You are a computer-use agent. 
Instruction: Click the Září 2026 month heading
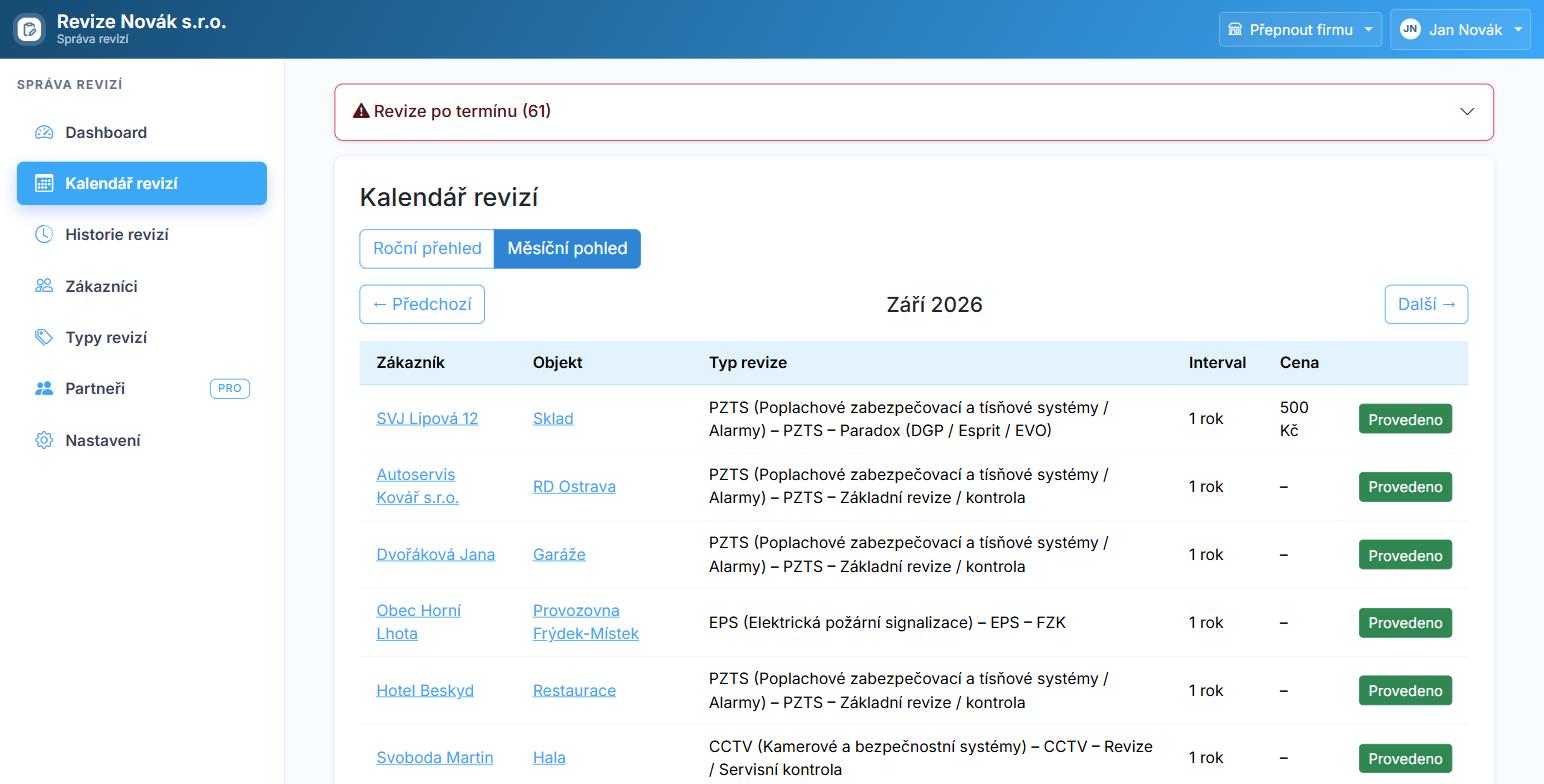pos(934,304)
